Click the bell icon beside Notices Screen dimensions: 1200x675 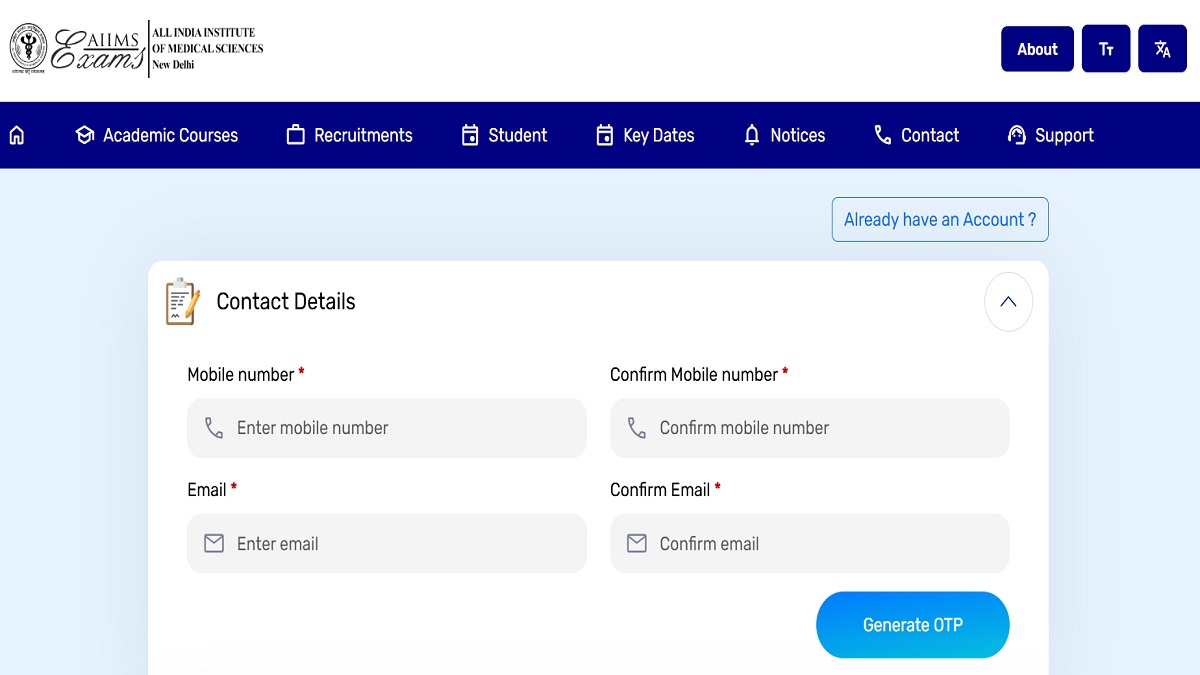[752, 135]
